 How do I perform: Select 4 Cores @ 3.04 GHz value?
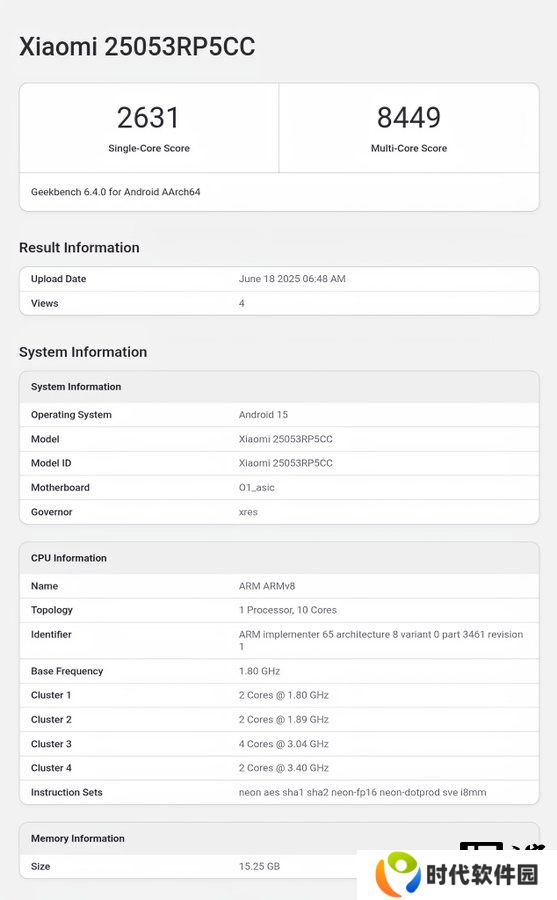pos(284,744)
